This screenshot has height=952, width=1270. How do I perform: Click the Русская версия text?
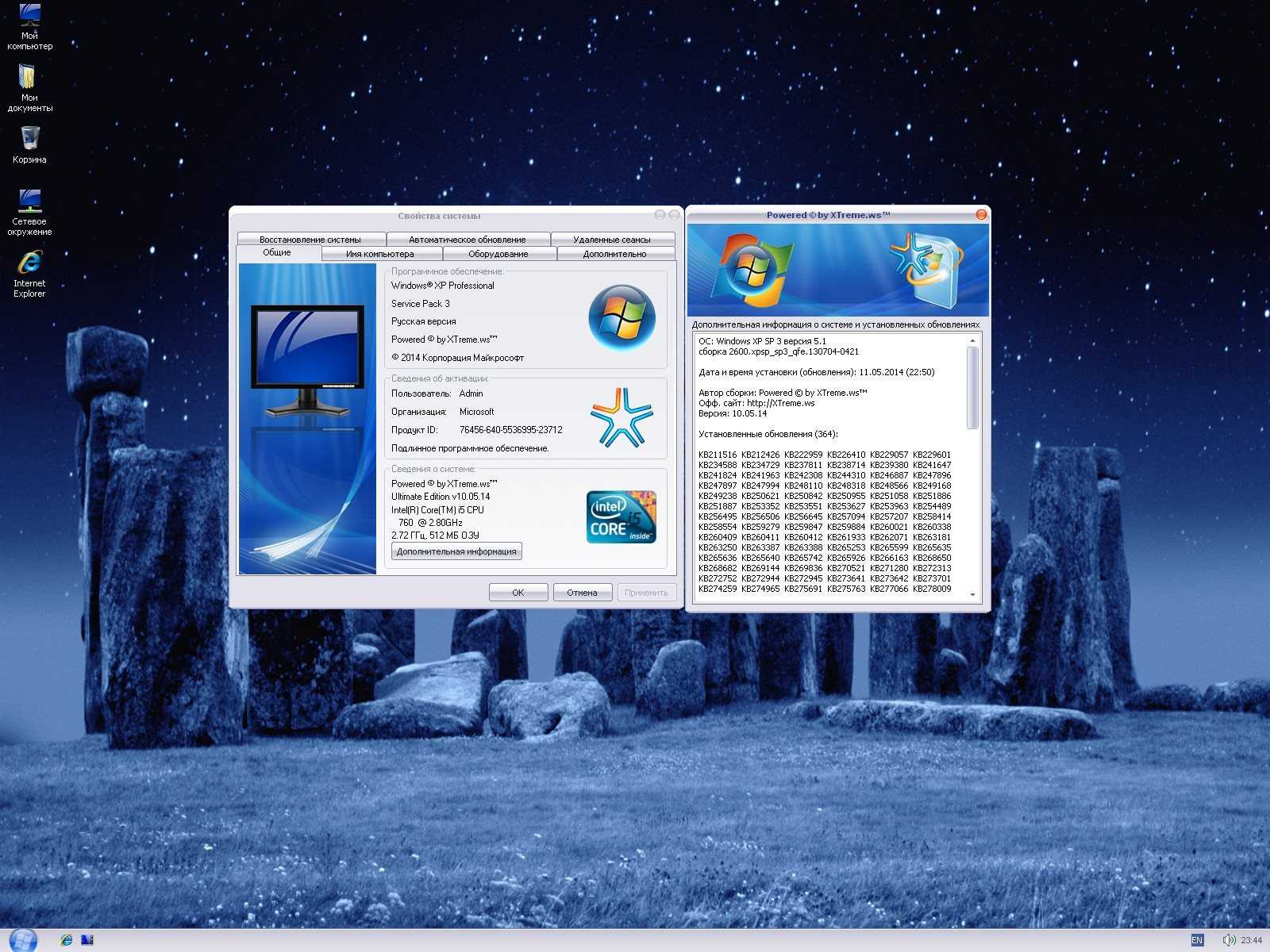(x=423, y=321)
